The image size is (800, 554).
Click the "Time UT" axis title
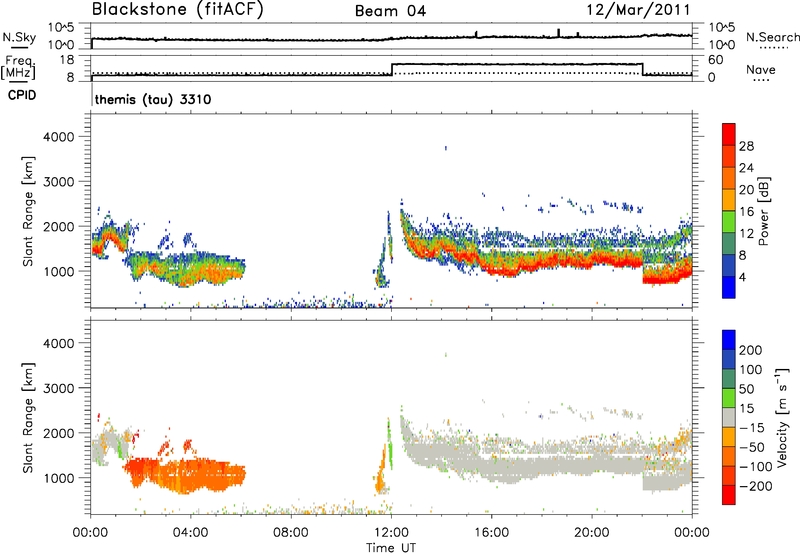tap(391, 547)
